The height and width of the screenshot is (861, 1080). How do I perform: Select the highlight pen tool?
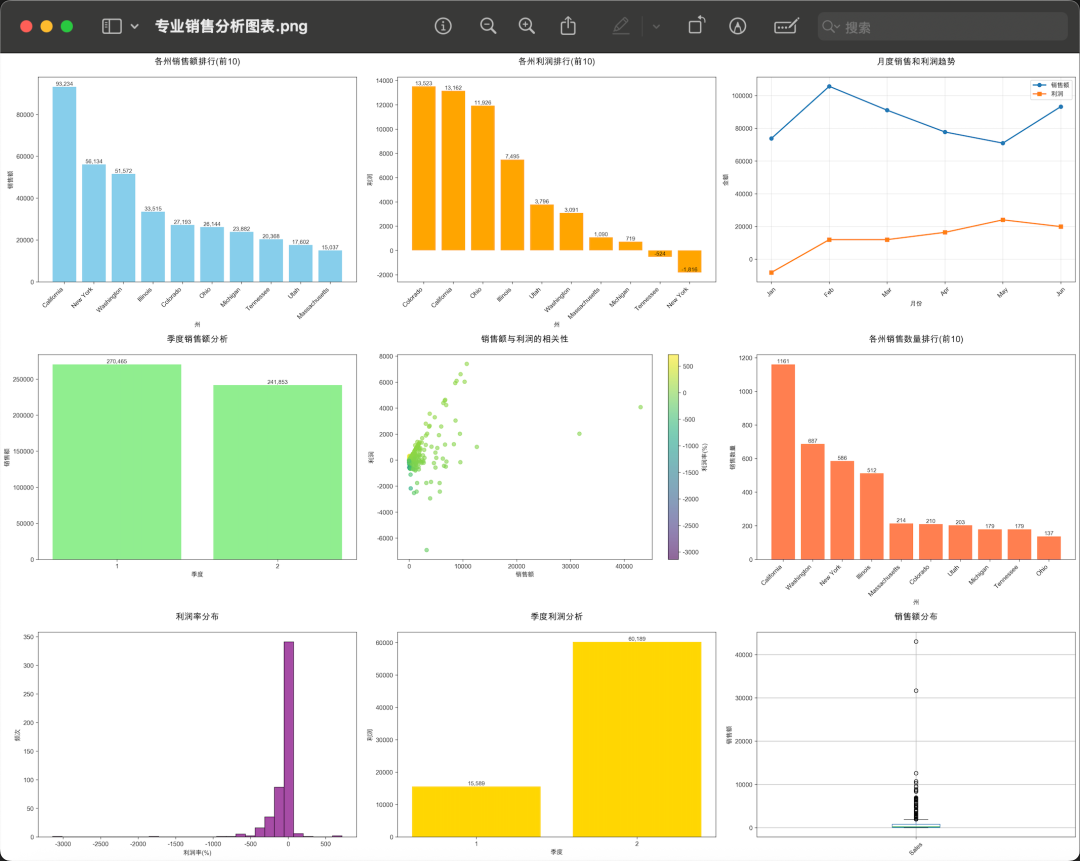pyautogui.click(x=621, y=27)
